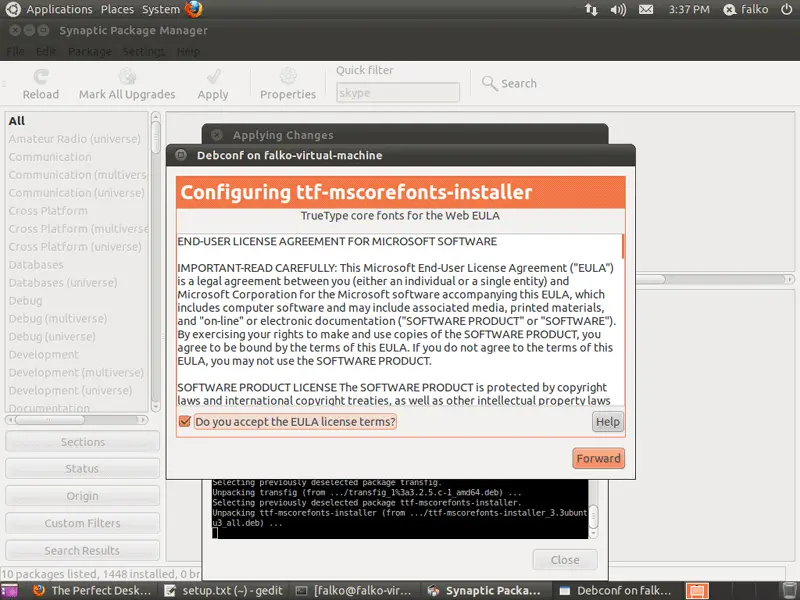Click the Forward button in Debconf

[598, 458]
